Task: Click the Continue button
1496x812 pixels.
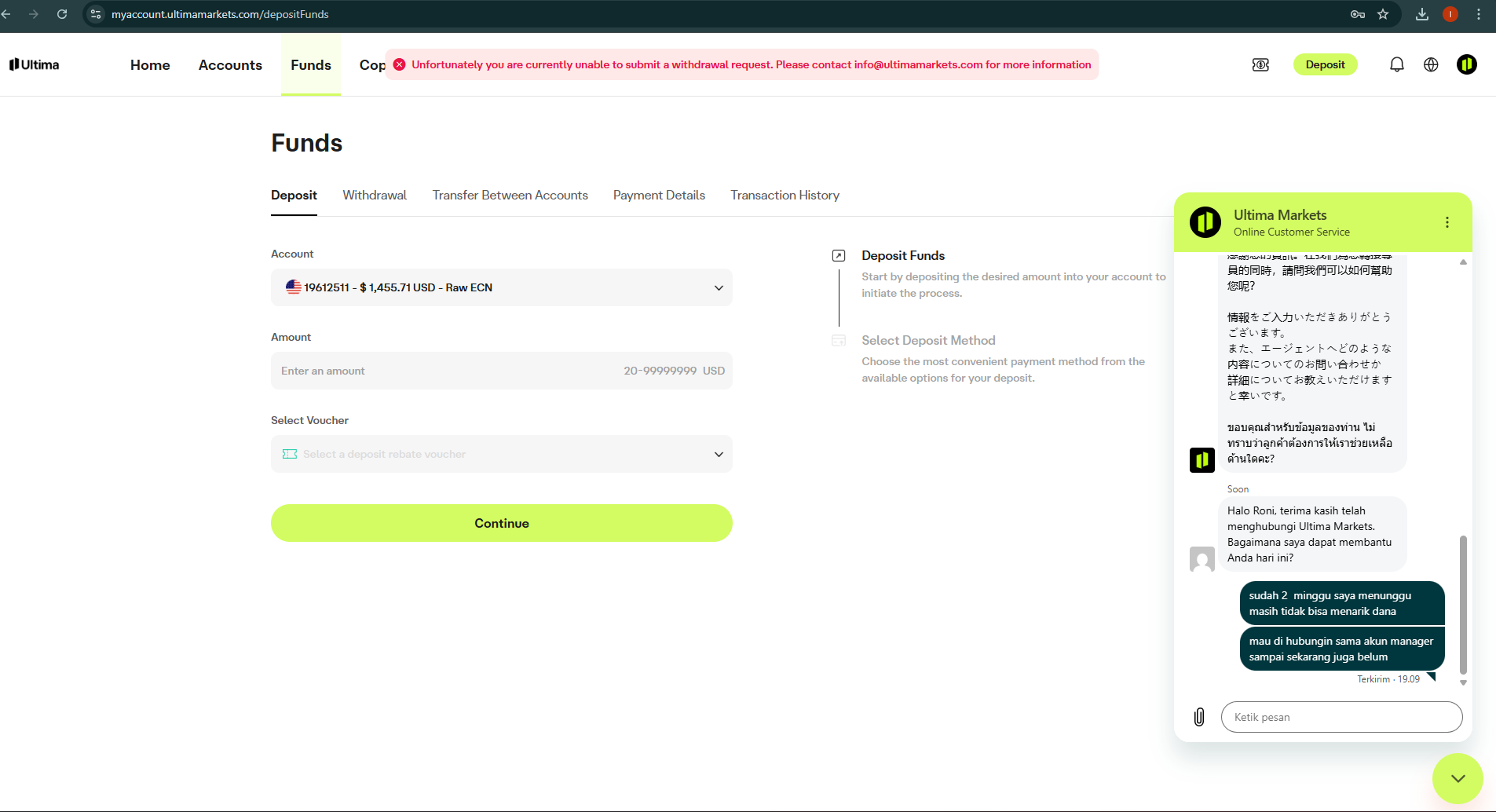Action: point(502,523)
